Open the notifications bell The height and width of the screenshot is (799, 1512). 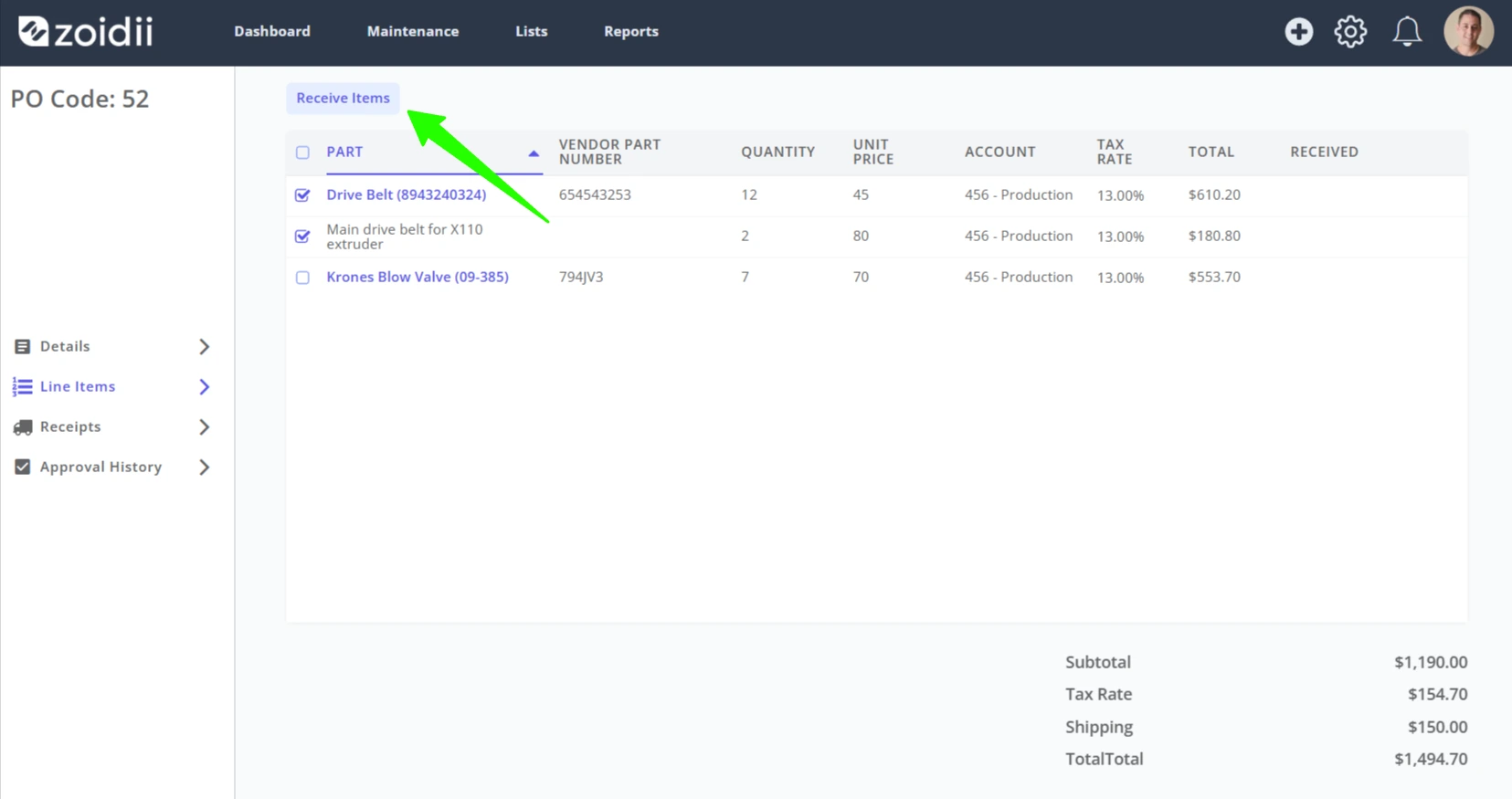(x=1407, y=32)
